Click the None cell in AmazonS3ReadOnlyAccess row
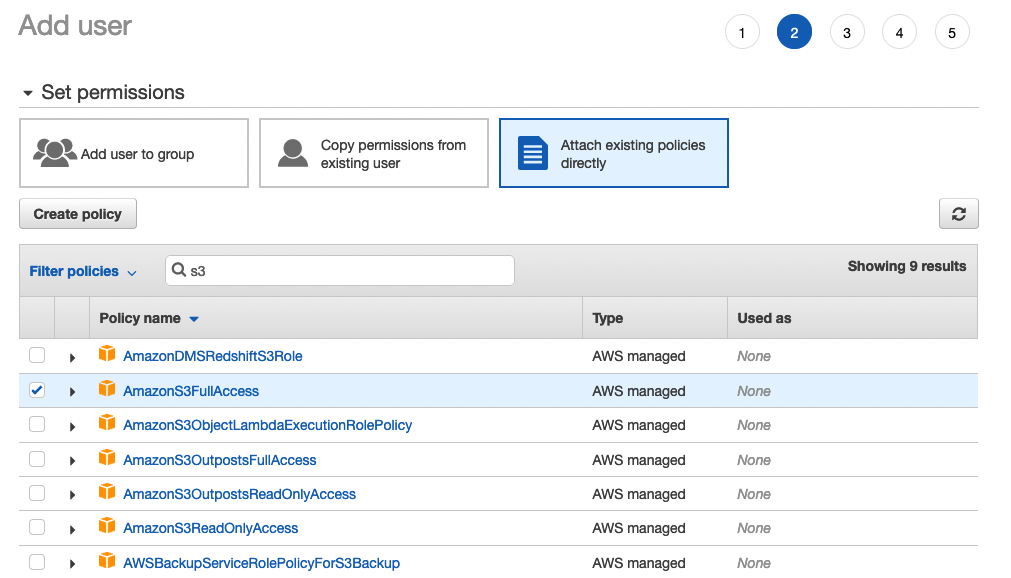This screenshot has height=578, width=1011. [x=754, y=528]
